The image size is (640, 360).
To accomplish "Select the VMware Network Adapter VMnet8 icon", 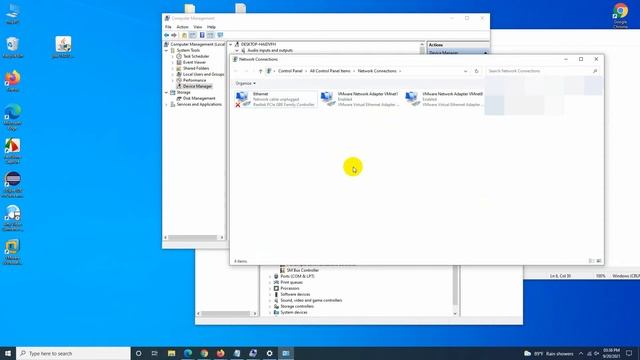I will tap(412, 99).
